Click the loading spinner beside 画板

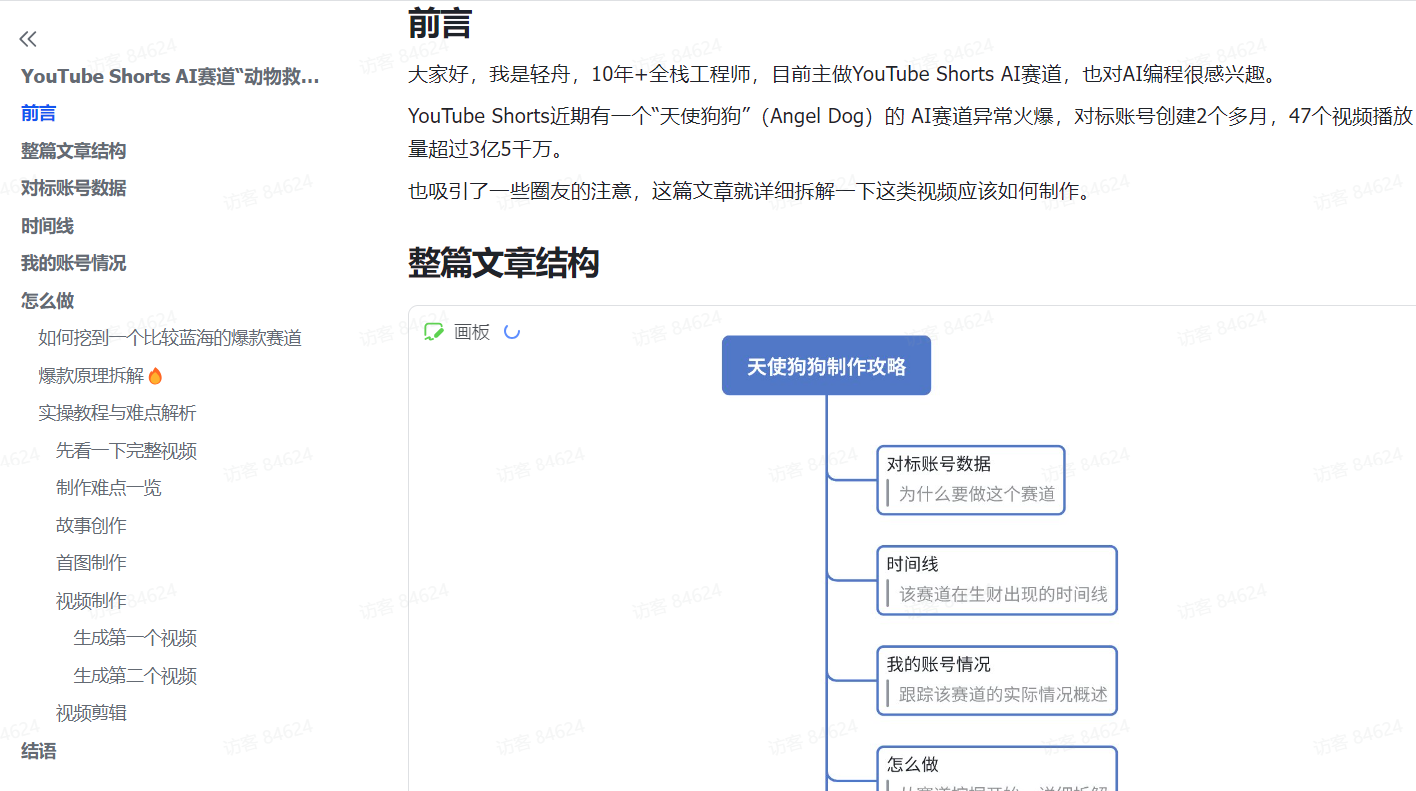[x=512, y=332]
